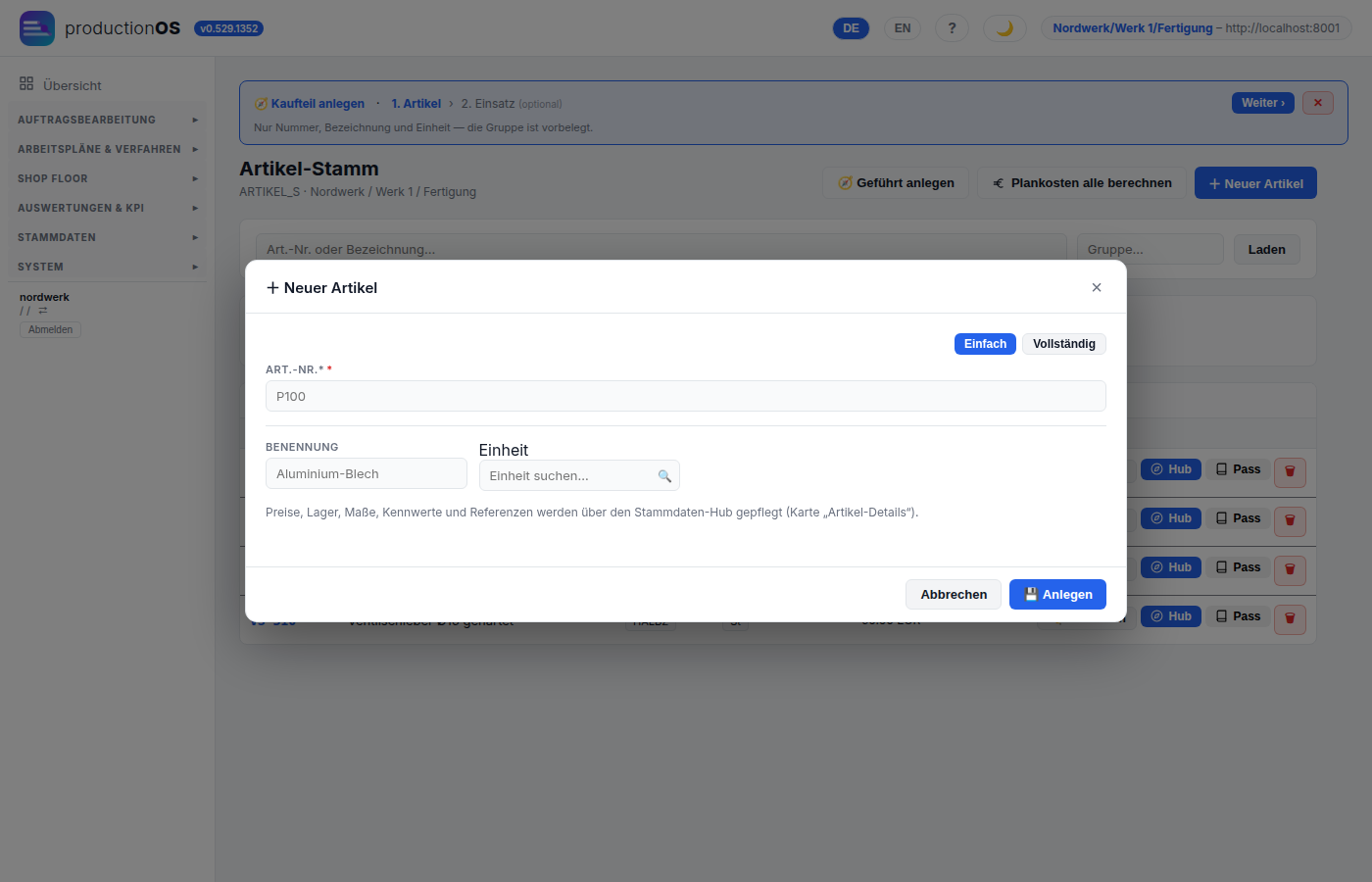1372x882 pixels.
Task: Open the Einheit suchen combo box
Action: (579, 475)
